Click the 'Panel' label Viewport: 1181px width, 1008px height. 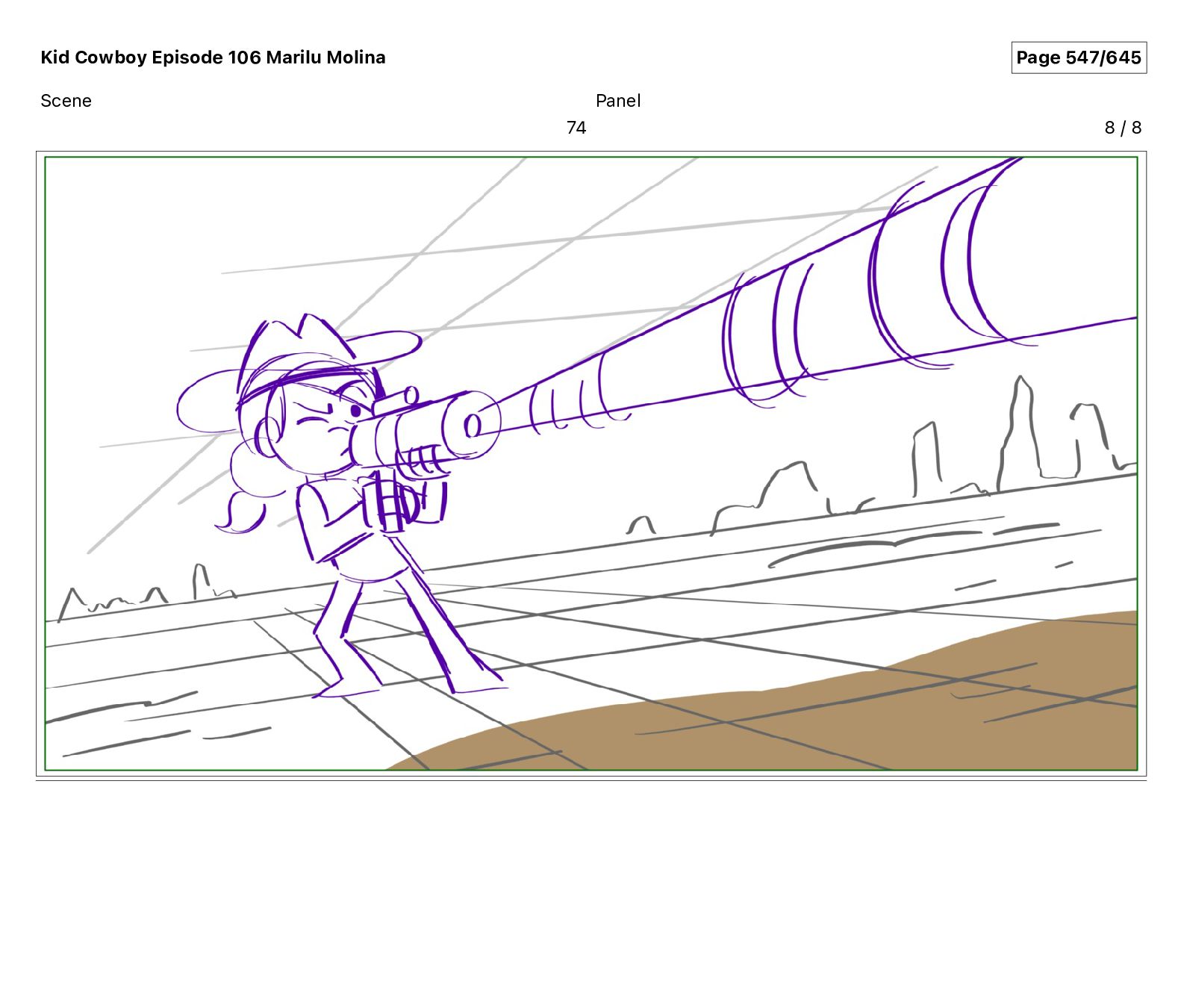tap(618, 101)
